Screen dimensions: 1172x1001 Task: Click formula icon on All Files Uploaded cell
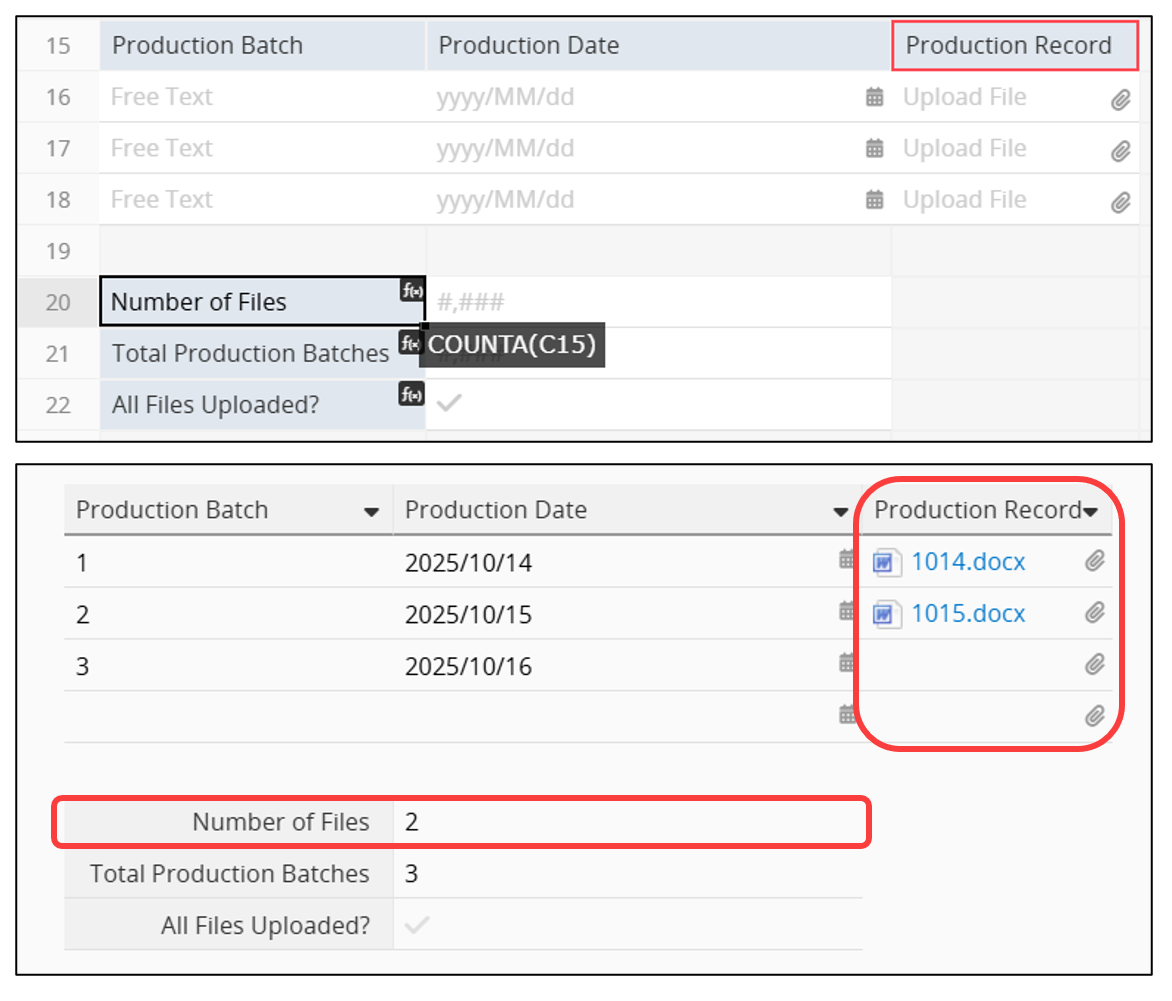[x=412, y=394]
